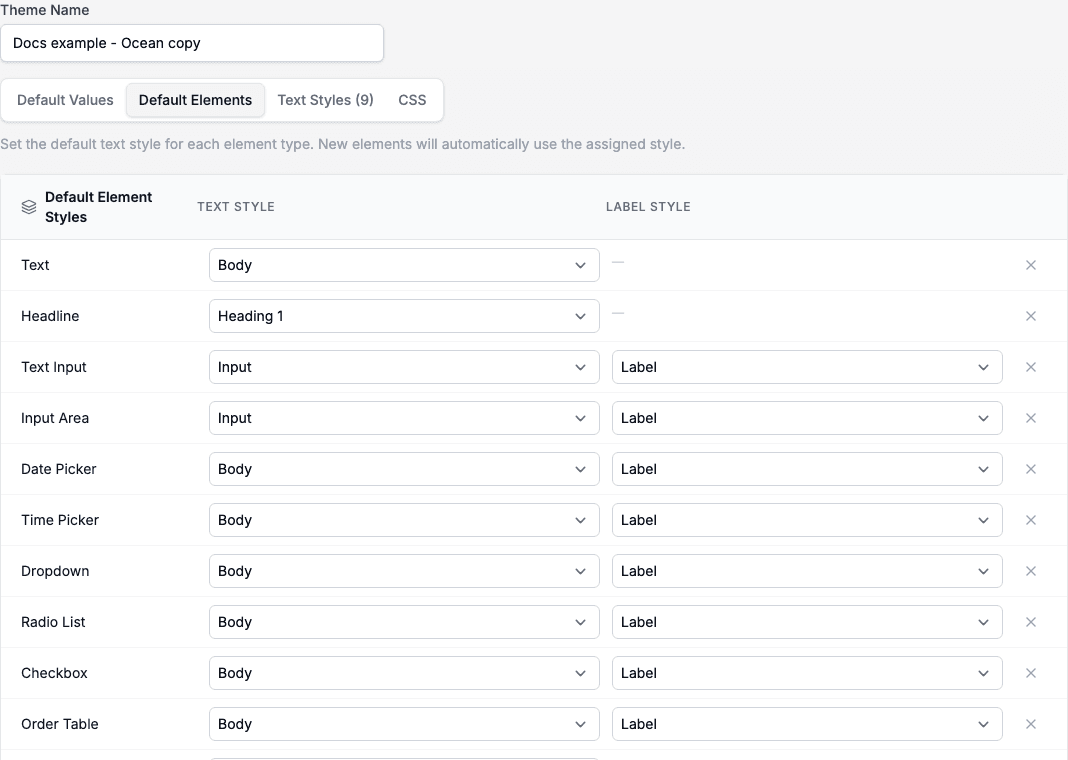Screen dimensions: 1068x760
Task: Open Time Picker label style dropdown
Action: point(807,520)
